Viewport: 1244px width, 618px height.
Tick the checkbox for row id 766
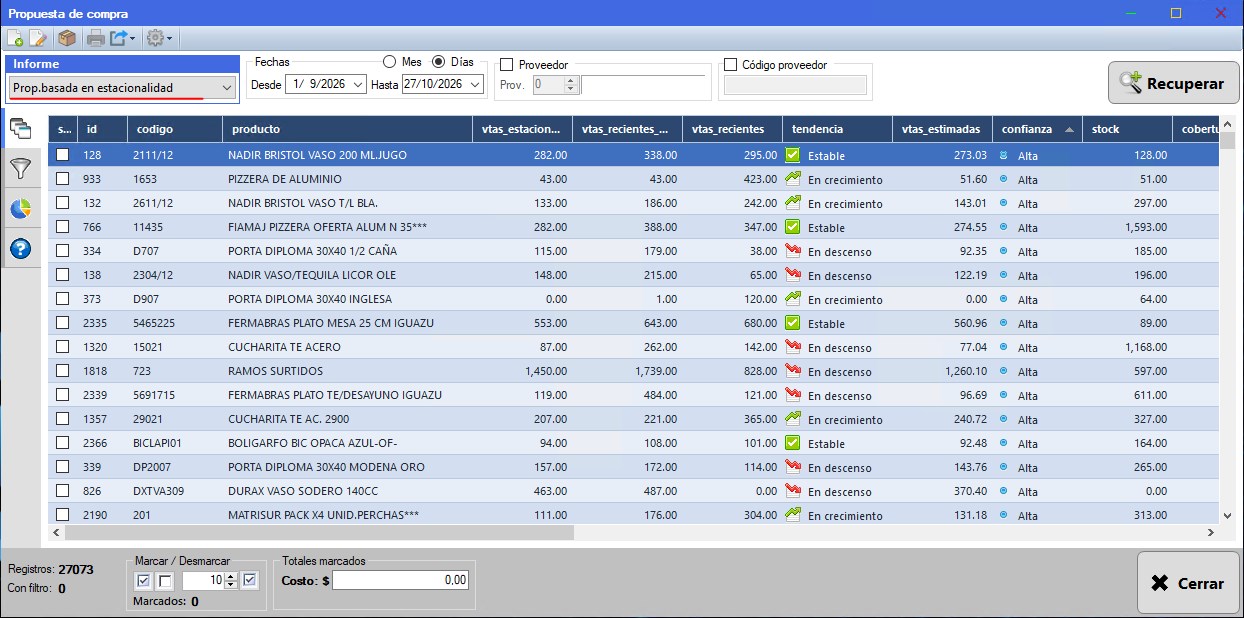click(x=63, y=227)
